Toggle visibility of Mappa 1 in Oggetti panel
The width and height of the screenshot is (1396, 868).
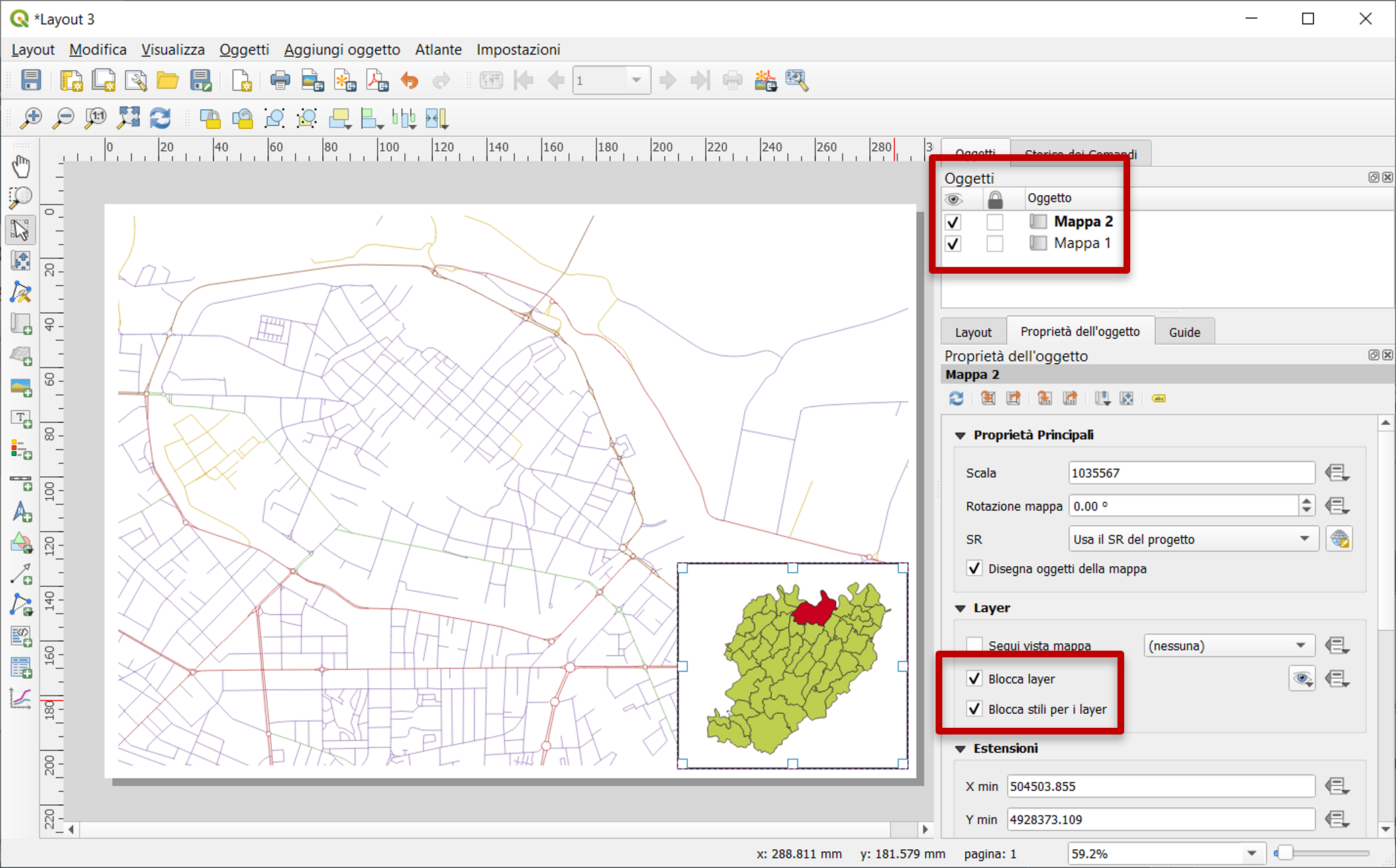[953, 243]
